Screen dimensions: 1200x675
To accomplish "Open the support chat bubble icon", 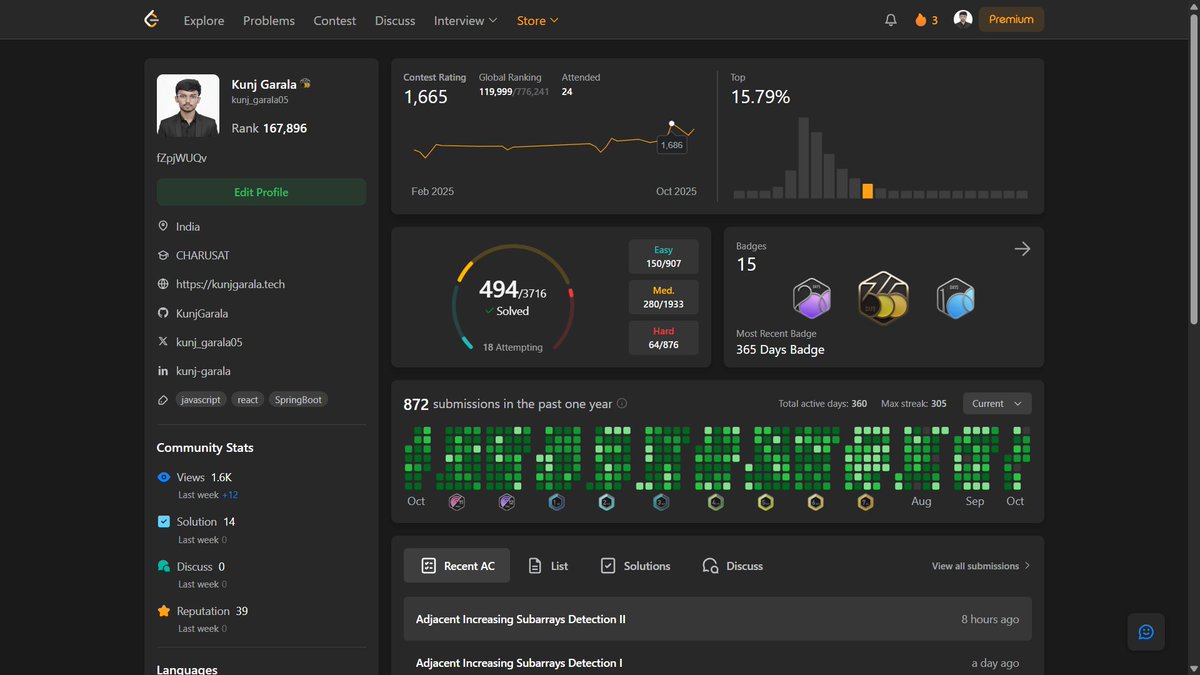I will [1146, 632].
